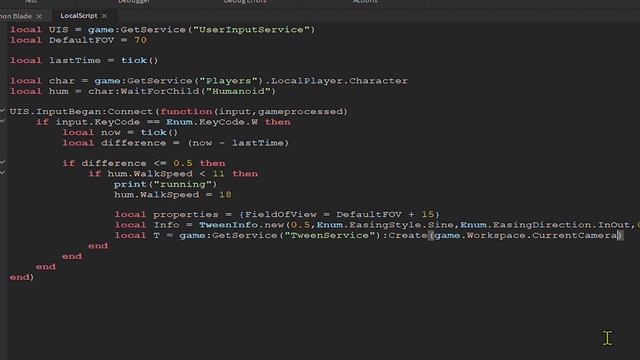Image resolution: width=640 pixels, height=360 pixels.
Task: Click the value 18 in the hum.WalkSpeed assignment
Action: (225, 194)
